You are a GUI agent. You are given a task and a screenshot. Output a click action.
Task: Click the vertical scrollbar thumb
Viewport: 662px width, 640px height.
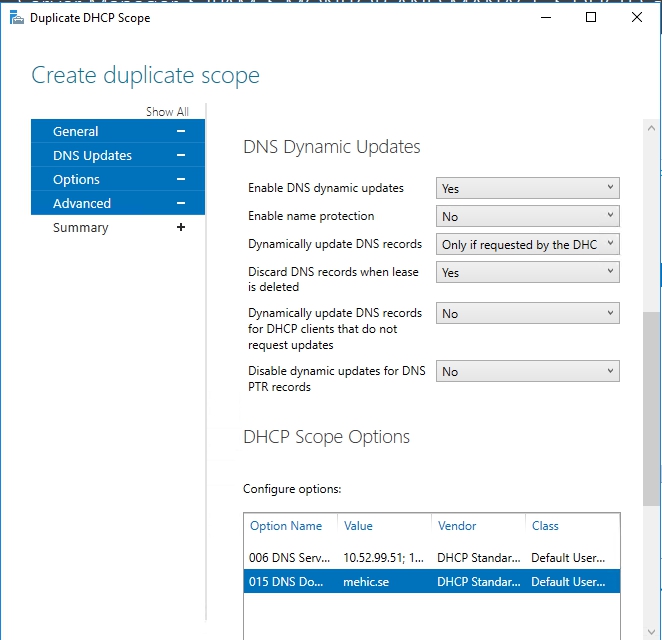click(x=651, y=410)
